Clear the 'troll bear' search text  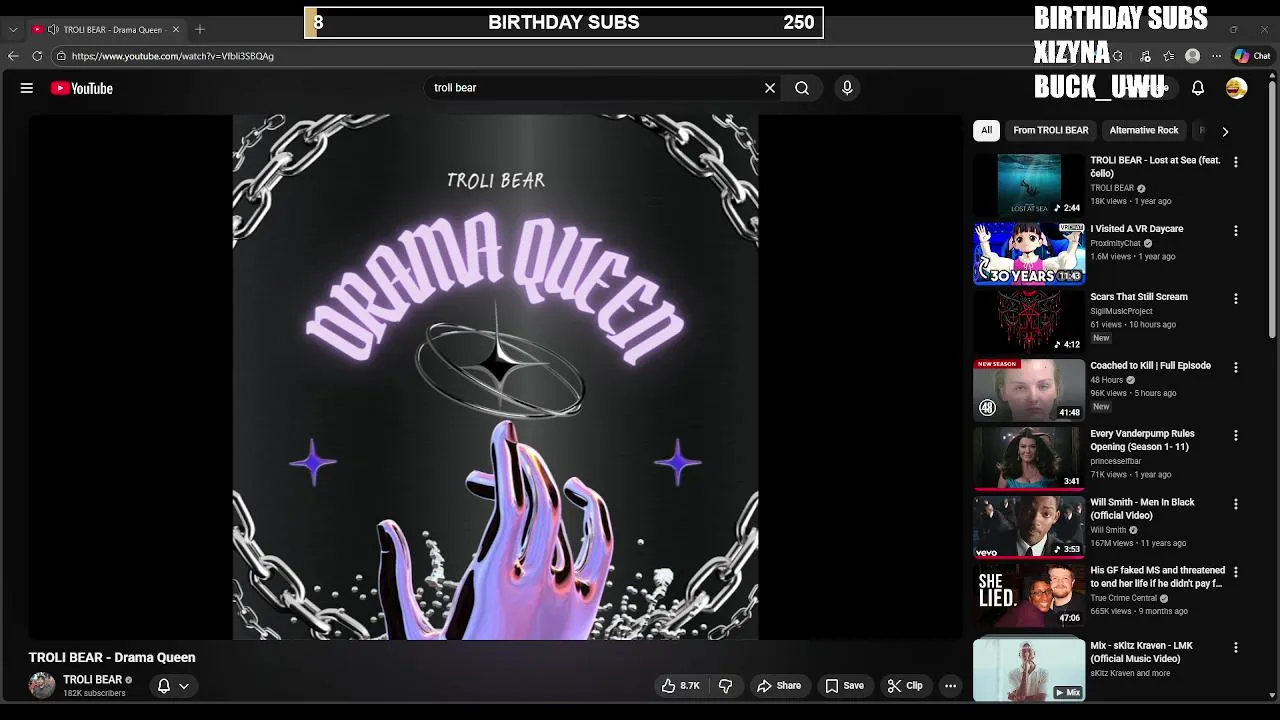(770, 88)
